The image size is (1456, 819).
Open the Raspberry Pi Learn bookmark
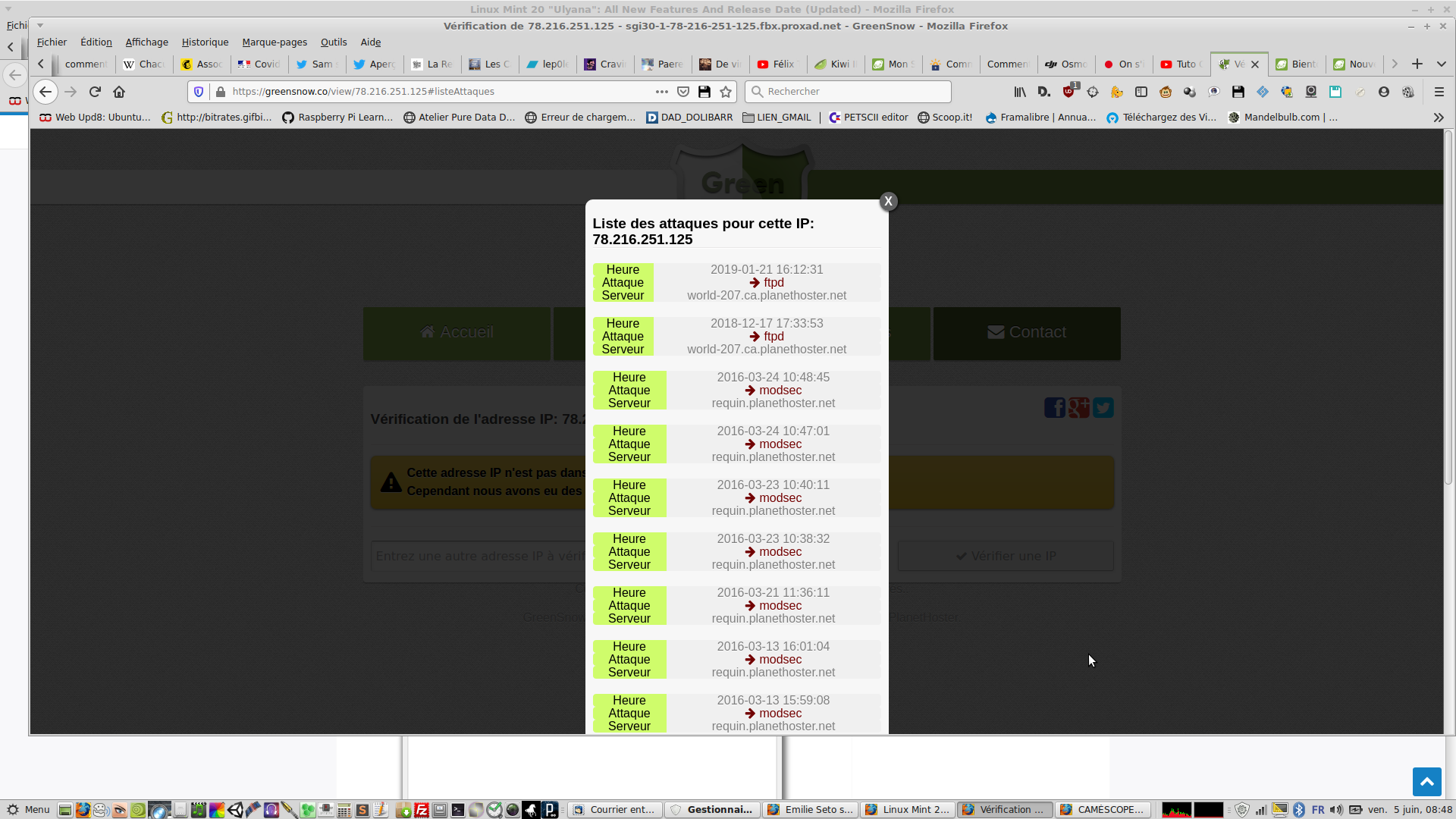pyautogui.click(x=337, y=118)
